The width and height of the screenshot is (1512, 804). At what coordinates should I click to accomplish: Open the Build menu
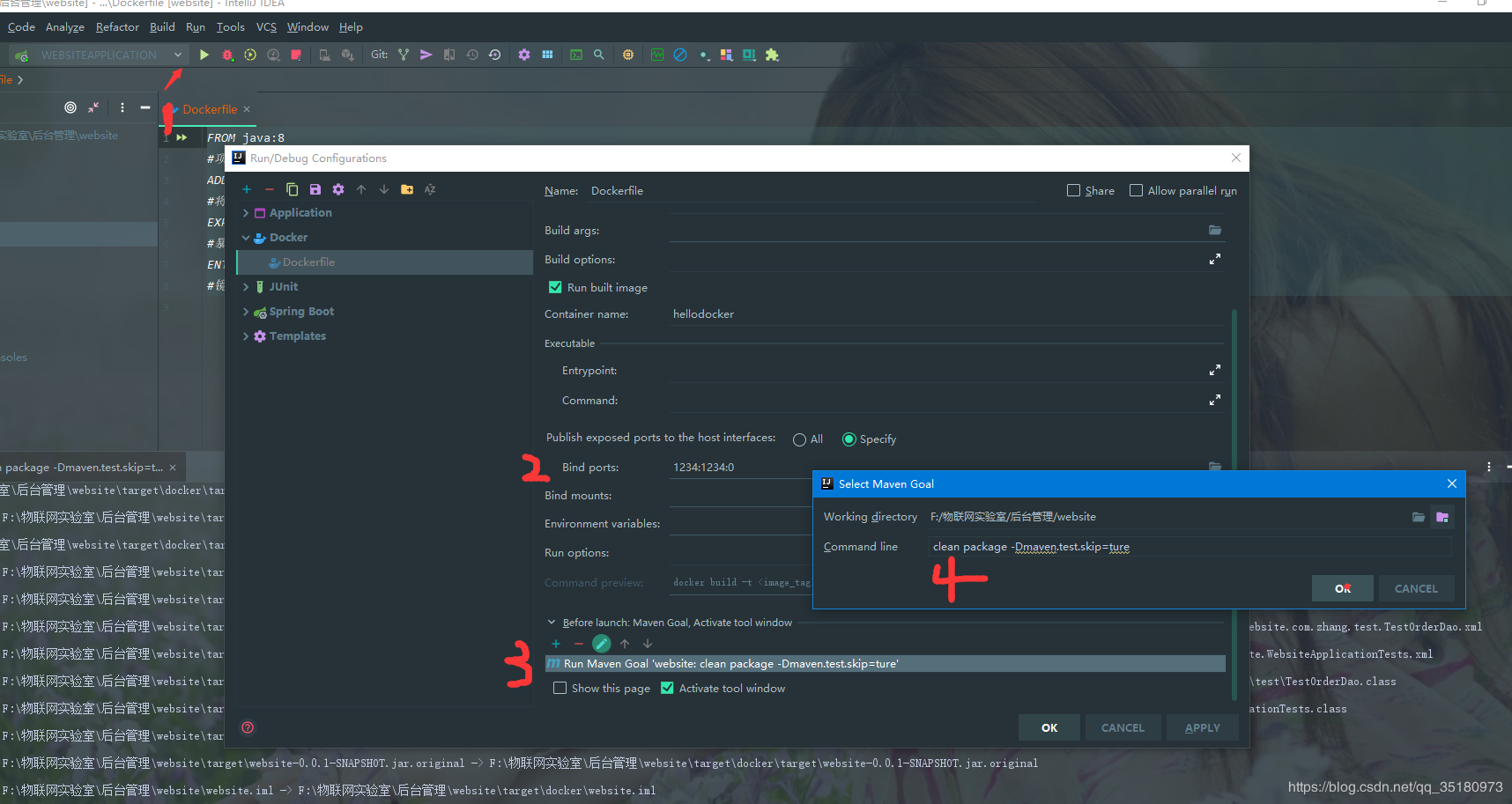[162, 27]
